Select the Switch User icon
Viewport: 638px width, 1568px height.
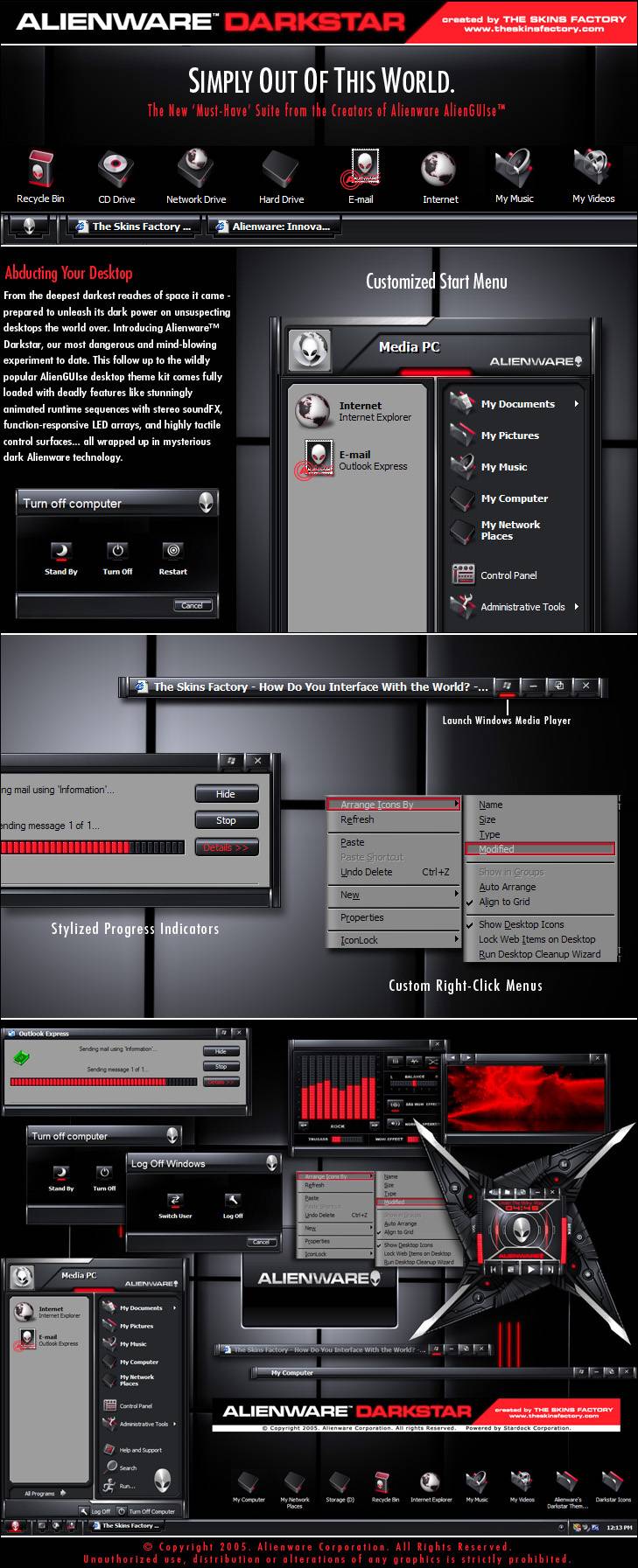(175, 1202)
